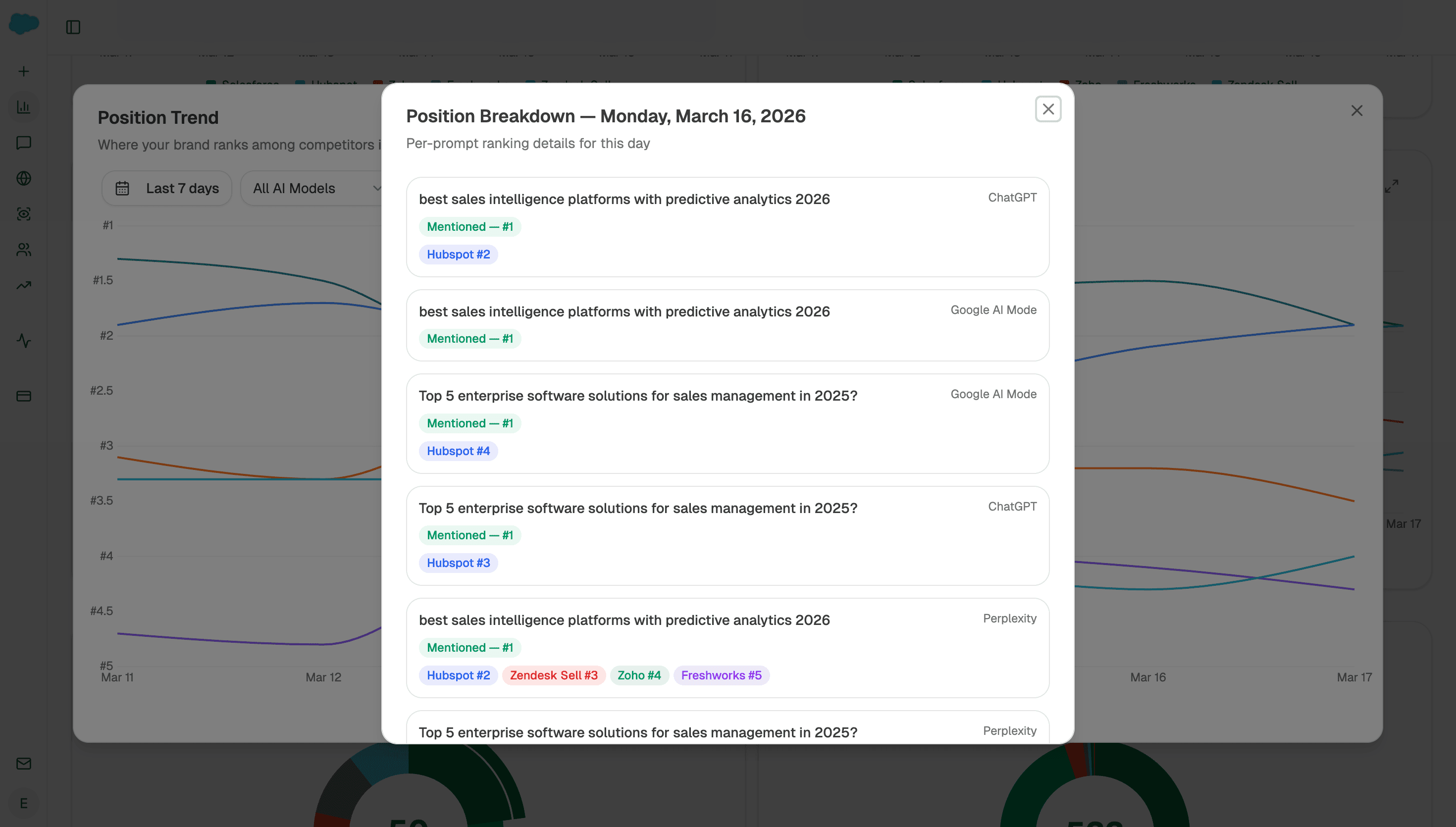Click Freshworks #5 tag
1456x827 pixels.
[721, 675]
